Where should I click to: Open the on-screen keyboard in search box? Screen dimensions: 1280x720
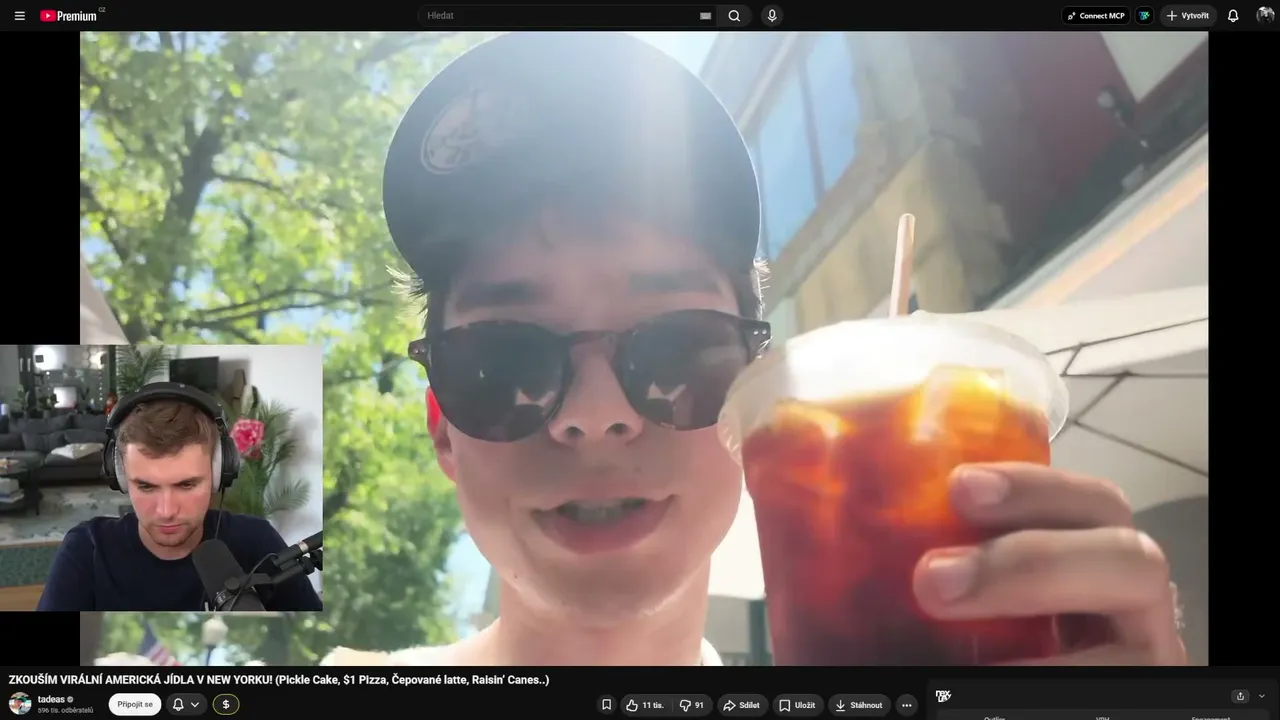[705, 16]
